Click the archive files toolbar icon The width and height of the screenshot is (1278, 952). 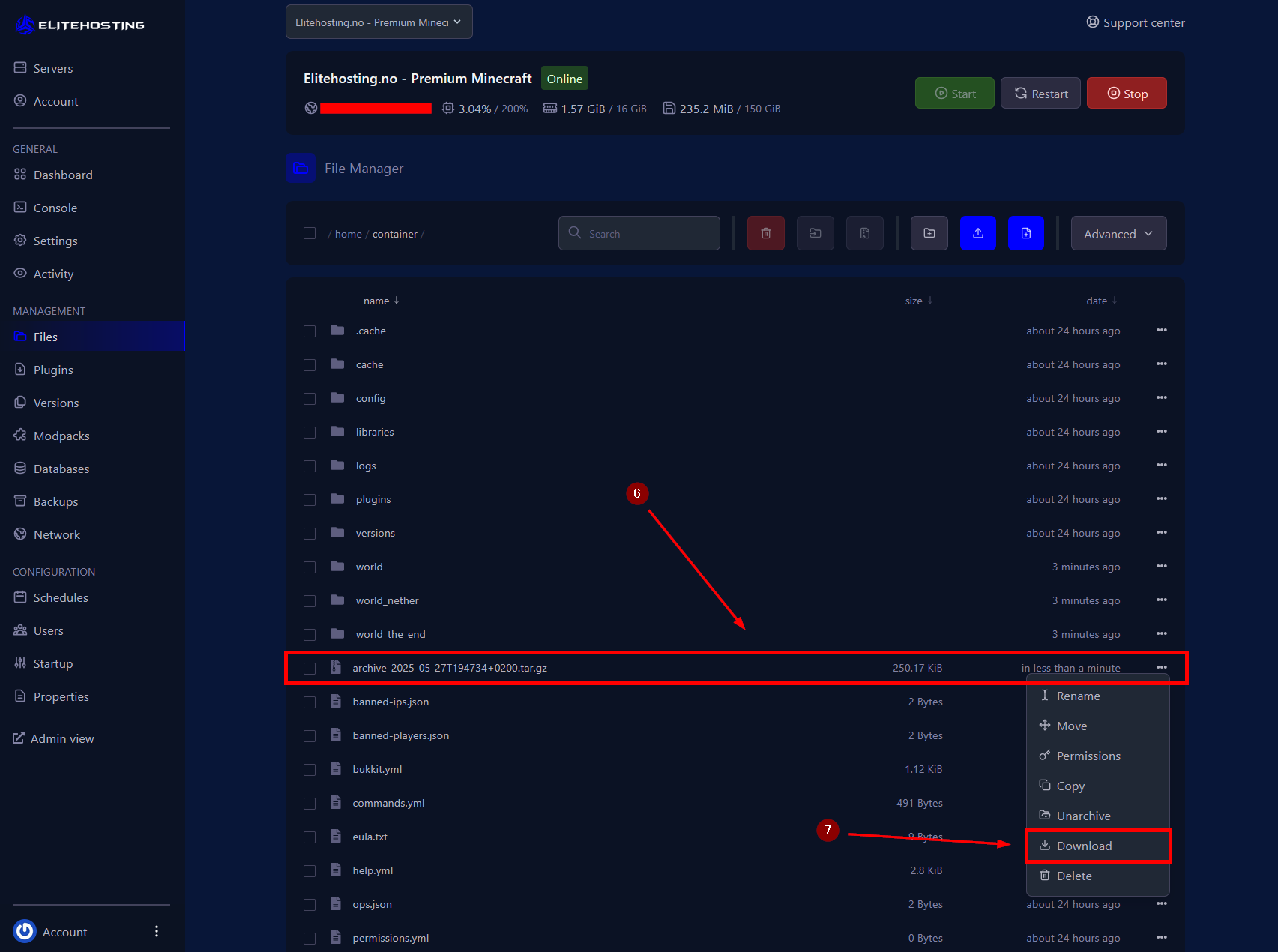click(864, 233)
